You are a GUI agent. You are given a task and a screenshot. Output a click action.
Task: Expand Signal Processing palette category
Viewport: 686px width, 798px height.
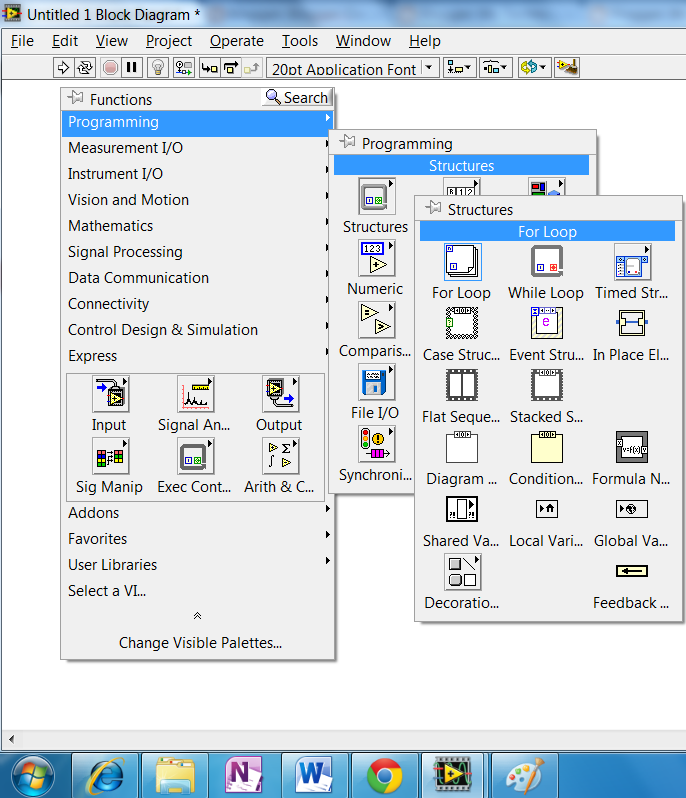tap(197, 251)
